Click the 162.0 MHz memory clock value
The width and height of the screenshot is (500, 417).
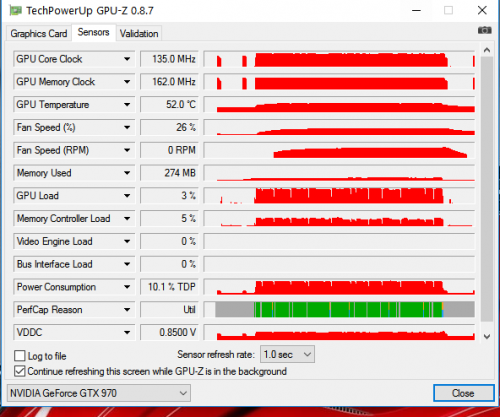[x=169, y=82]
